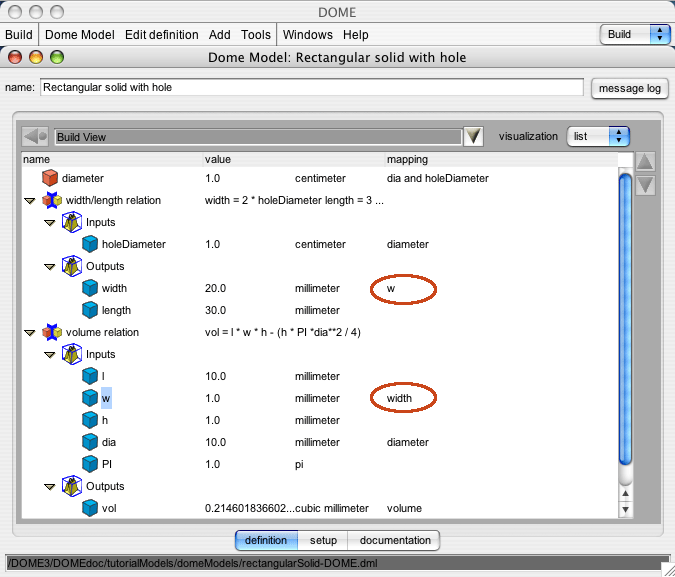Image resolution: width=675 pixels, height=577 pixels.
Task: Click the width/length relation icon
Action: pyautogui.click(x=52, y=200)
